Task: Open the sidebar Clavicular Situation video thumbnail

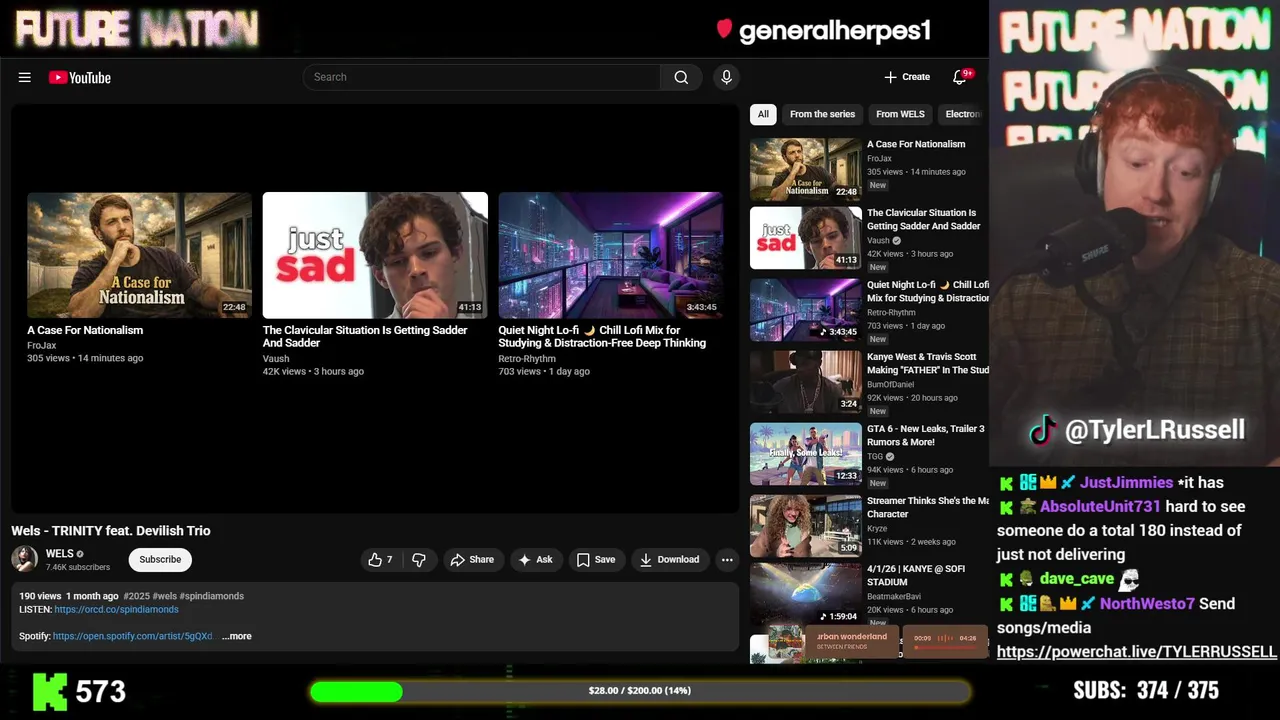Action: (805, 238)
